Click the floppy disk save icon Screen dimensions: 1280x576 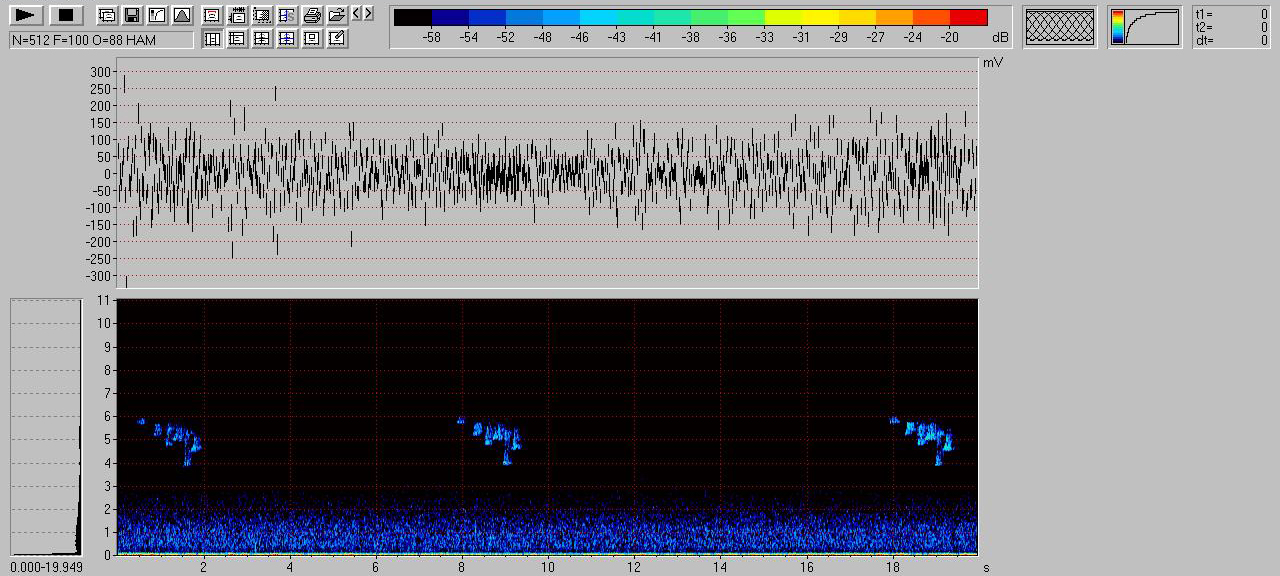point(131,15)
